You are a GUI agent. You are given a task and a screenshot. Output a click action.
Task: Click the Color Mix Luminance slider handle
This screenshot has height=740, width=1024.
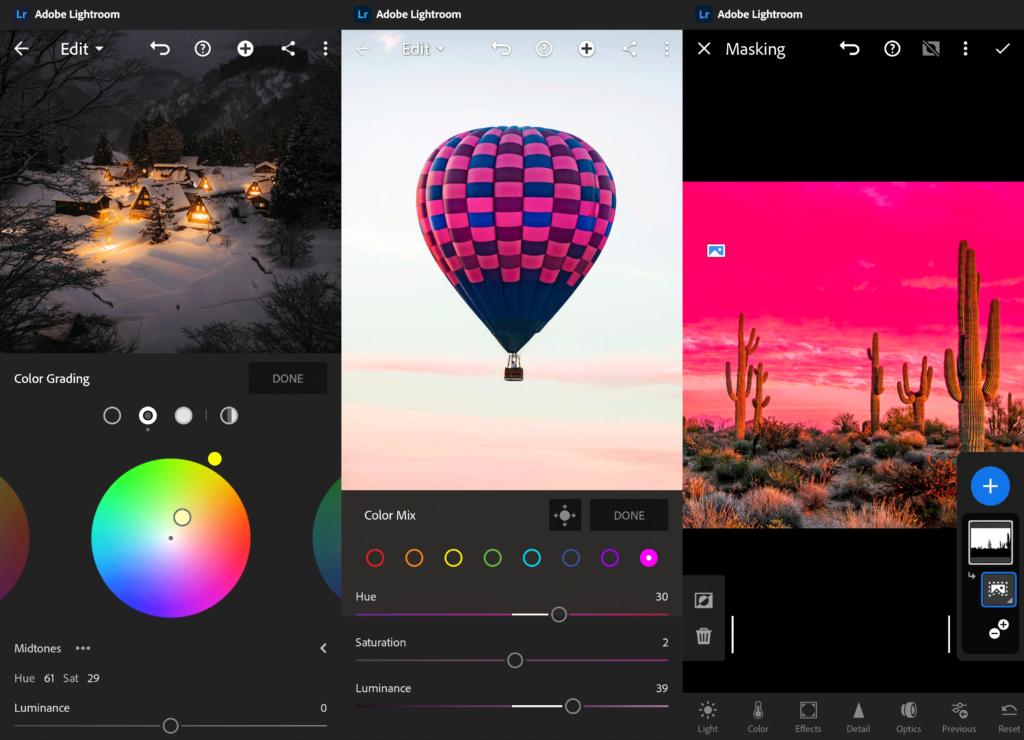pyautogui.click(x=573, y=706)
